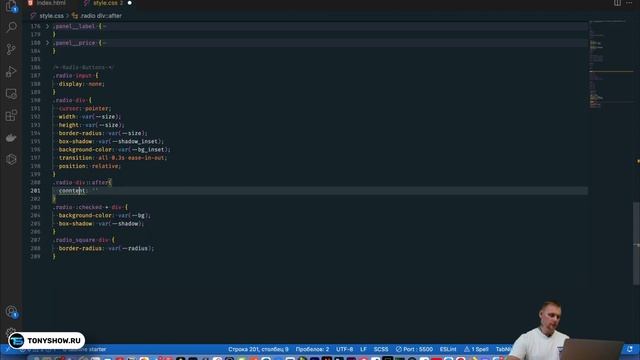Open the Docker whale view
Screen dimensions: 640x360
click(11, 138)
